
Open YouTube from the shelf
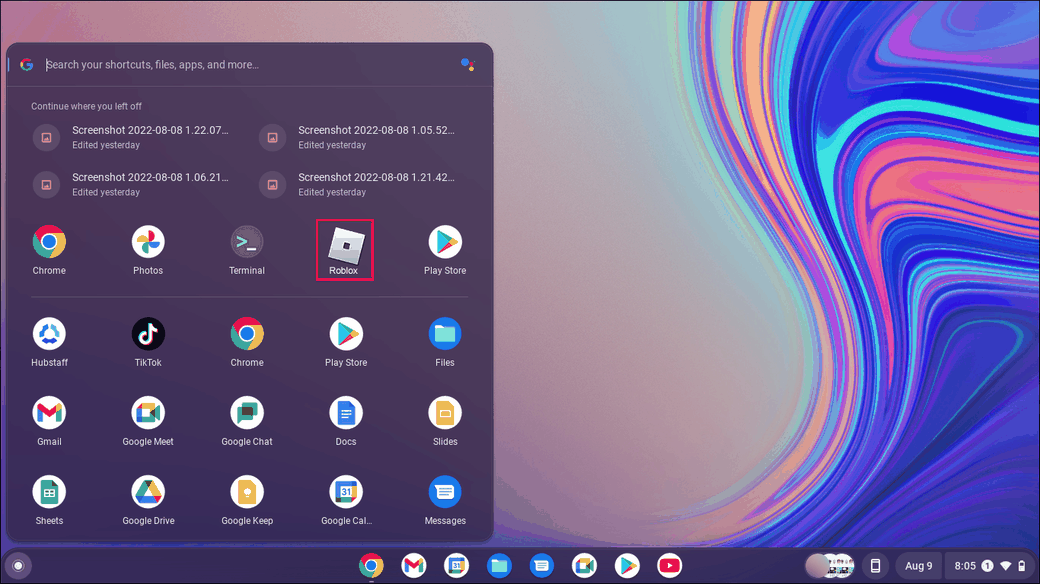(670, 566)
